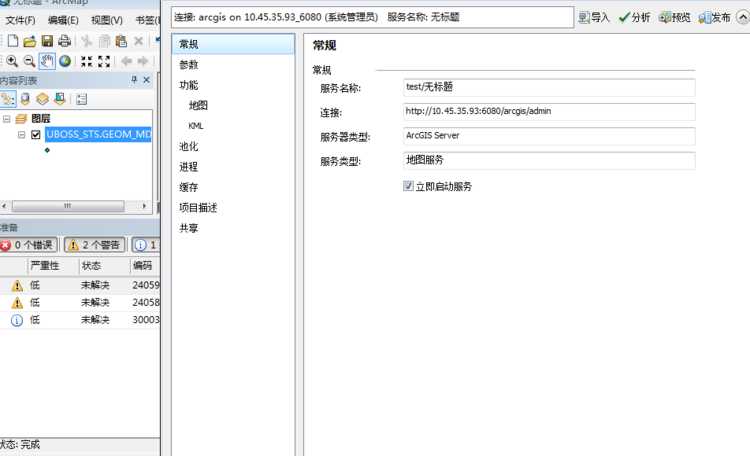Sort results by 状态 column header
Image resolution: width=750 pixels, height=456 pixels.
point(104,266)
